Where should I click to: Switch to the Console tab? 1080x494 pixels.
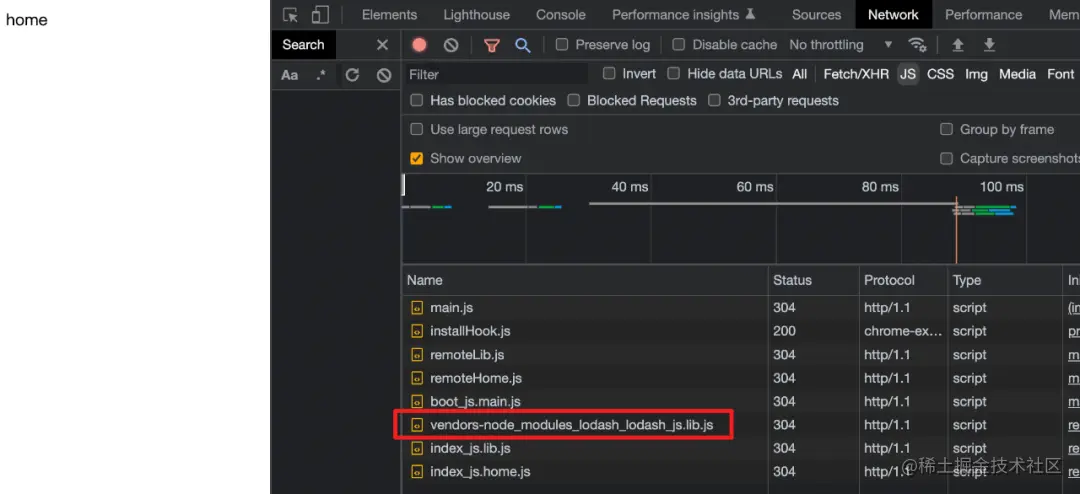tap(561, 15)
